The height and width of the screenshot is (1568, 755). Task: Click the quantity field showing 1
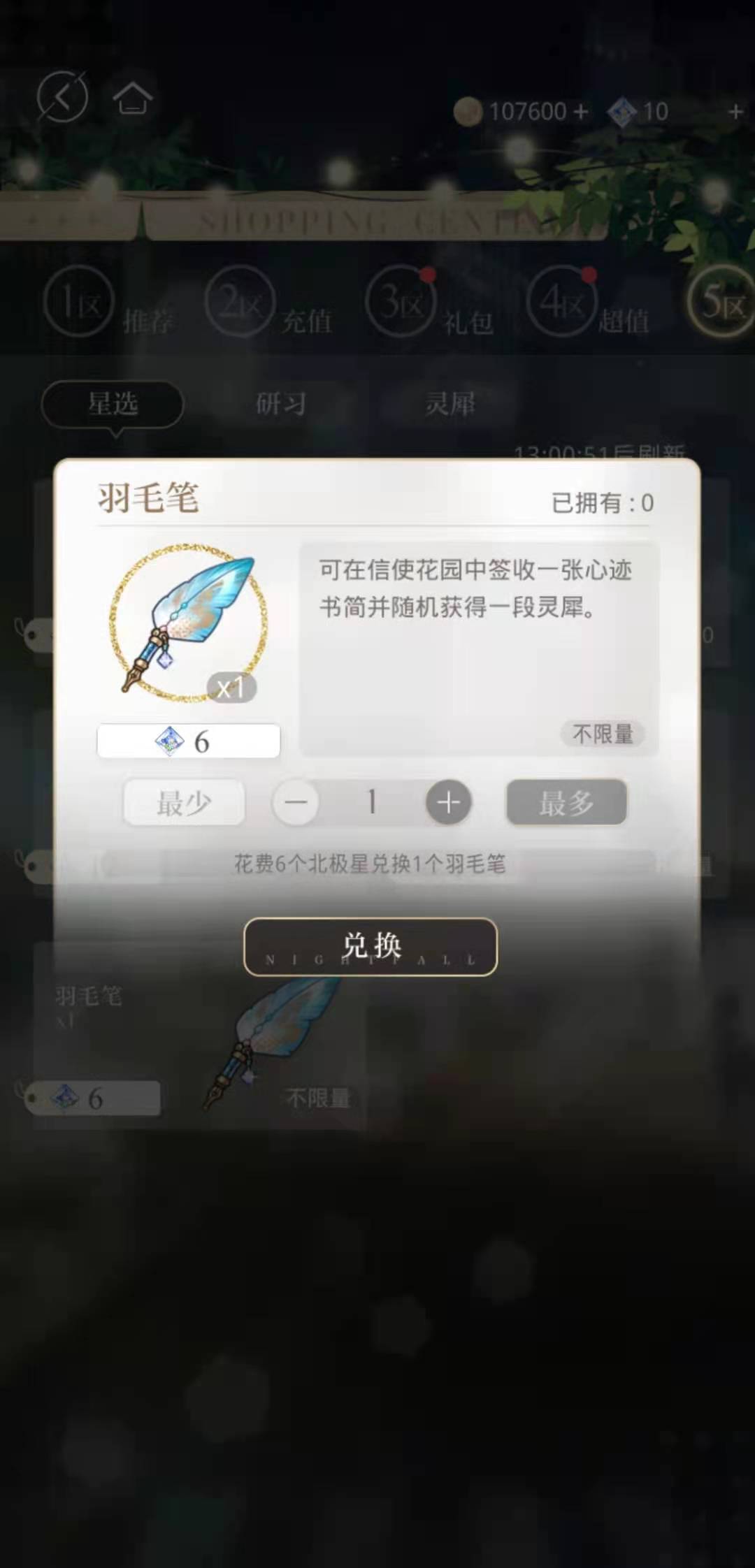pos(372,802)
